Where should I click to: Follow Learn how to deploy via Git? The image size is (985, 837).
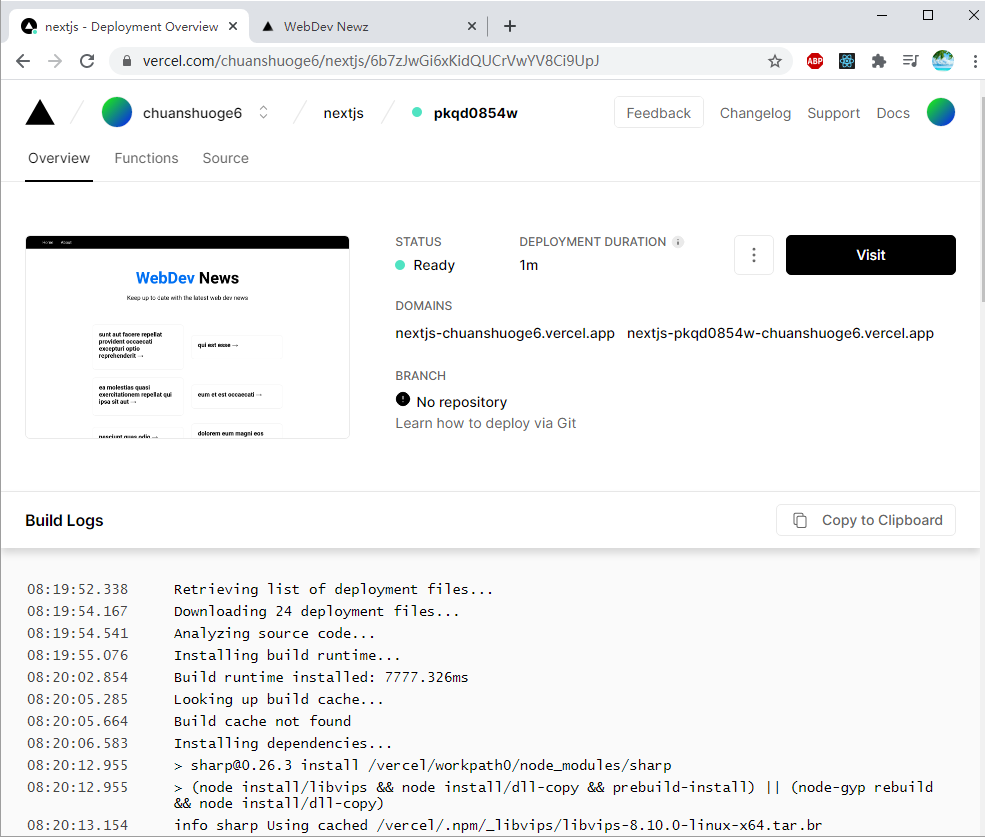[x=486, y=424]
